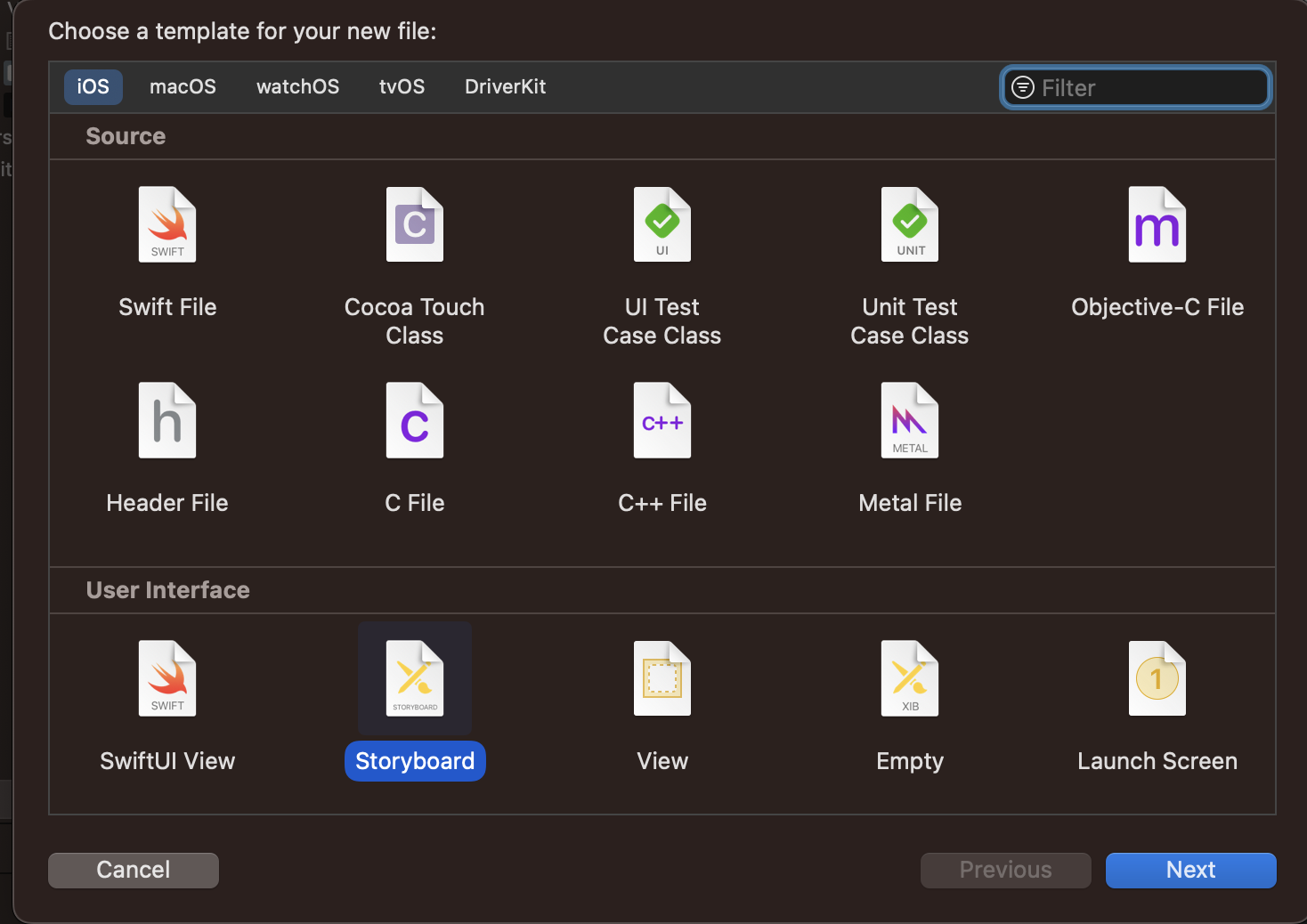Switch to the macOS platform tab
Viewport: 1307px width, 924px height.
pyautogui.click(x=183, y=86)
